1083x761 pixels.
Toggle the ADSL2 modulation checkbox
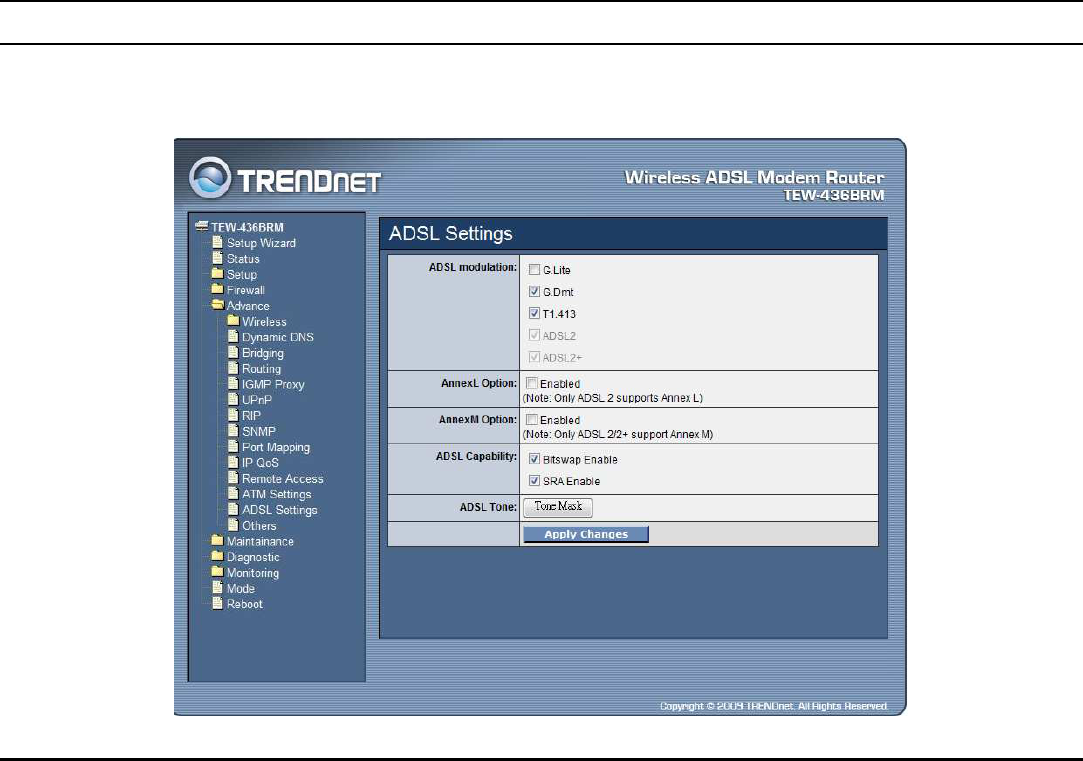coord(534,335)
